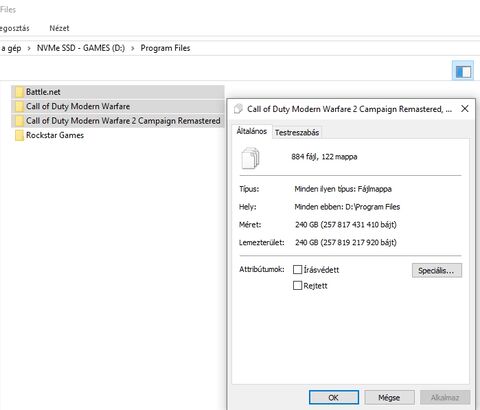Open the Speciális... attributes button
Image resolution: width=480 pixels, height=410 pixels.
click(437, 270)
